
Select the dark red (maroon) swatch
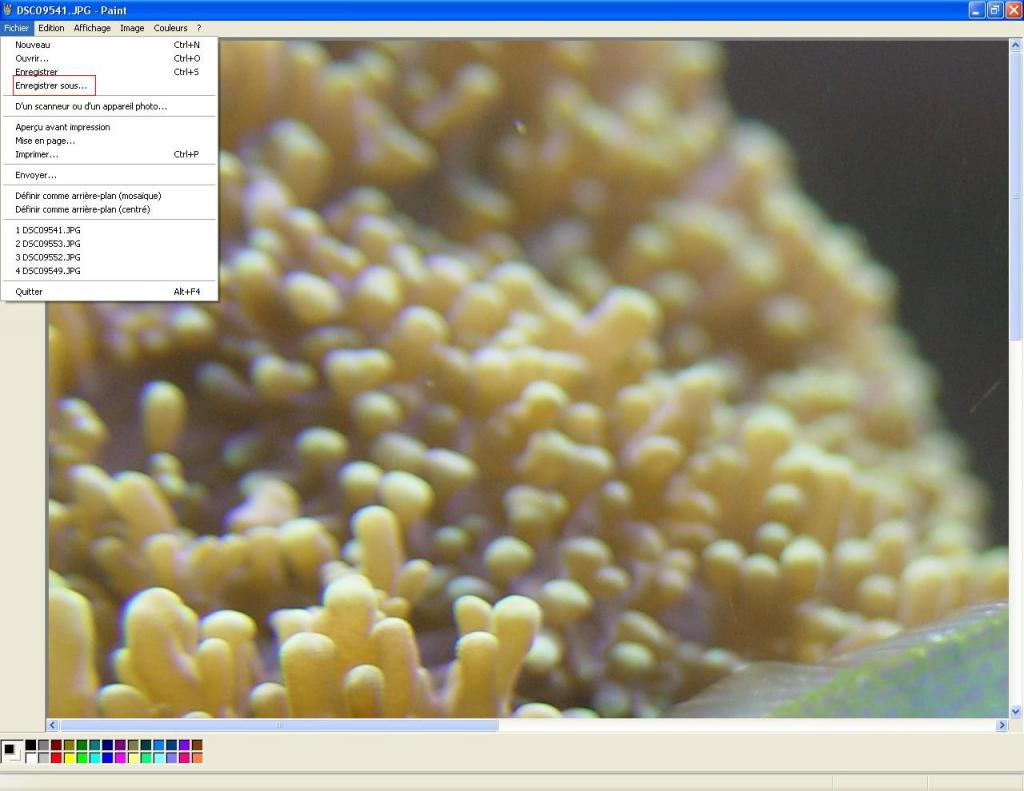56,745
